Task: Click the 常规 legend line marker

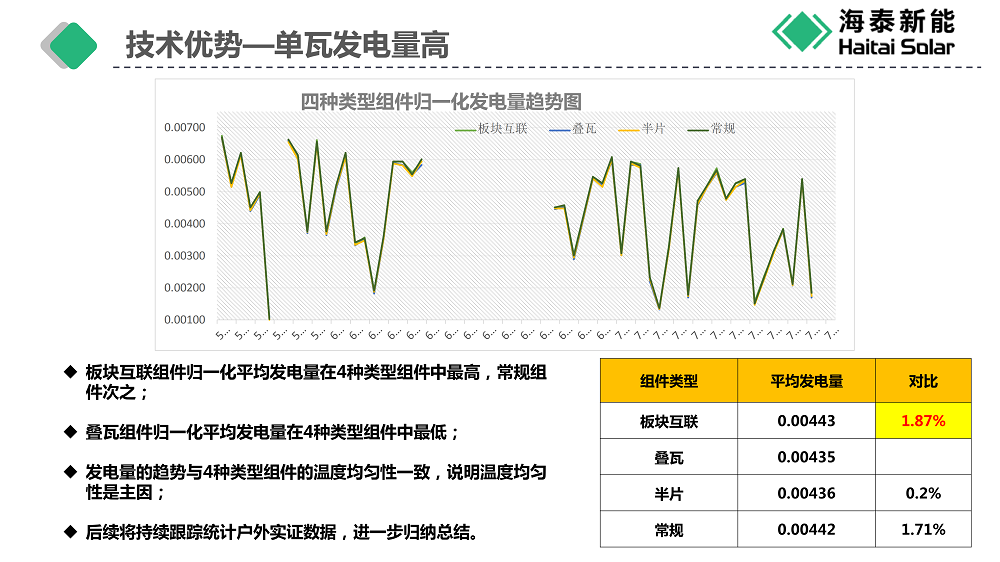Action: (697, 129)
